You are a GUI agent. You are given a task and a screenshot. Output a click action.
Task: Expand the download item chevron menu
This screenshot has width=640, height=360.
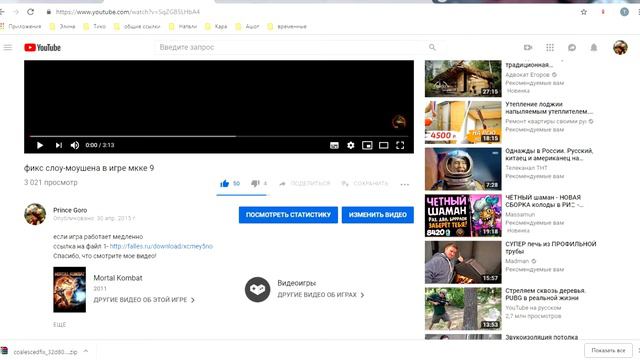(x=86, y=351)
